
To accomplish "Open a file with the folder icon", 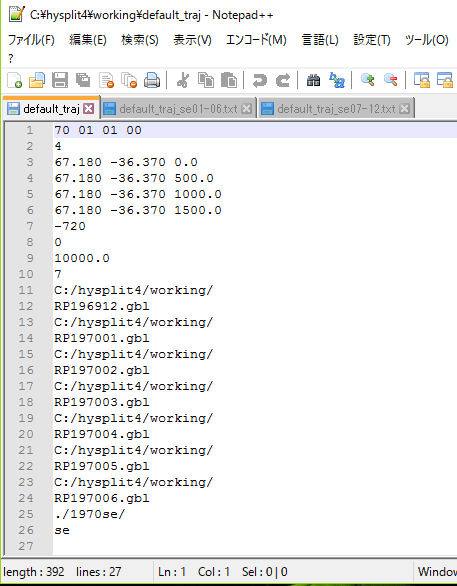I will 37,80.
